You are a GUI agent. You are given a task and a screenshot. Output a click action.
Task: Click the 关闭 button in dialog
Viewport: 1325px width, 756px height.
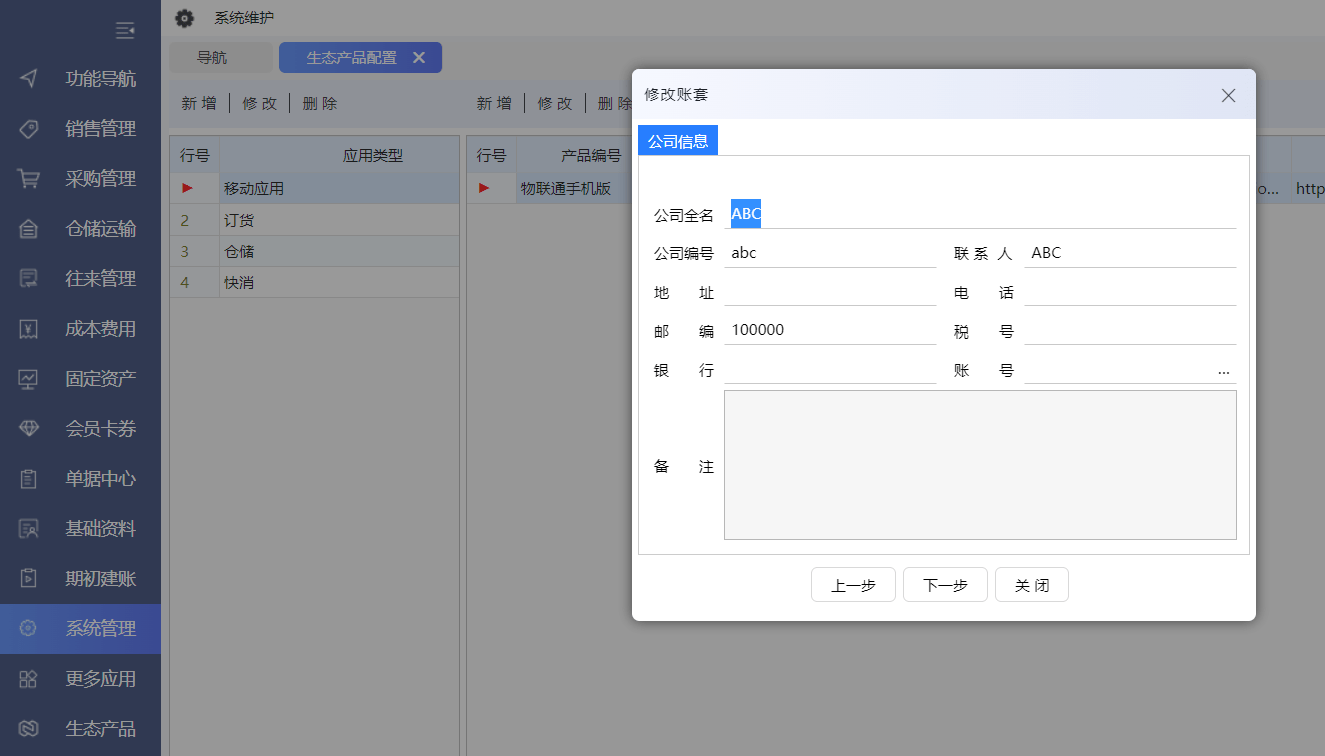click(1032, 585)
